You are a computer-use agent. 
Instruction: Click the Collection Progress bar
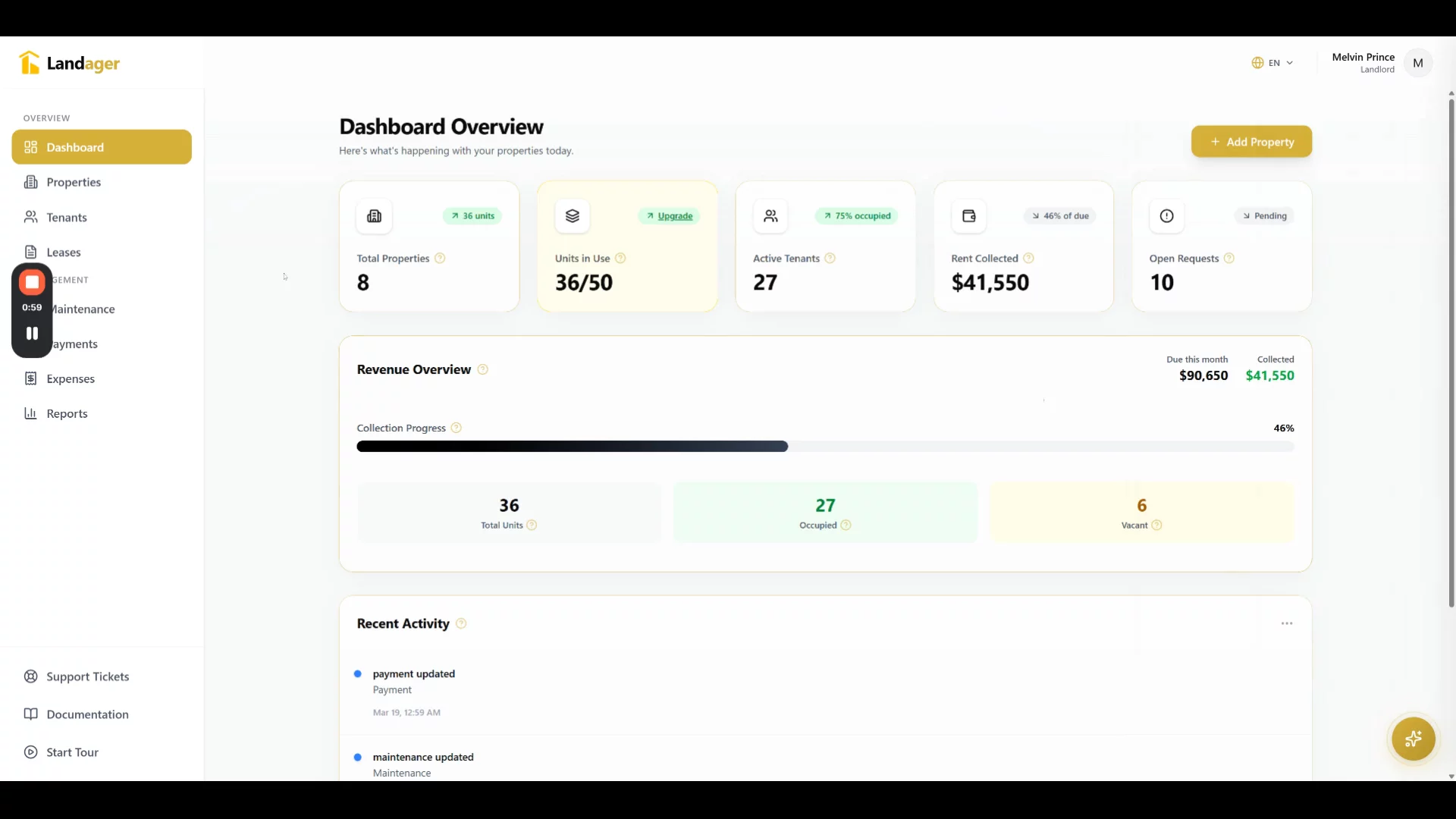(x=825, y=447)
